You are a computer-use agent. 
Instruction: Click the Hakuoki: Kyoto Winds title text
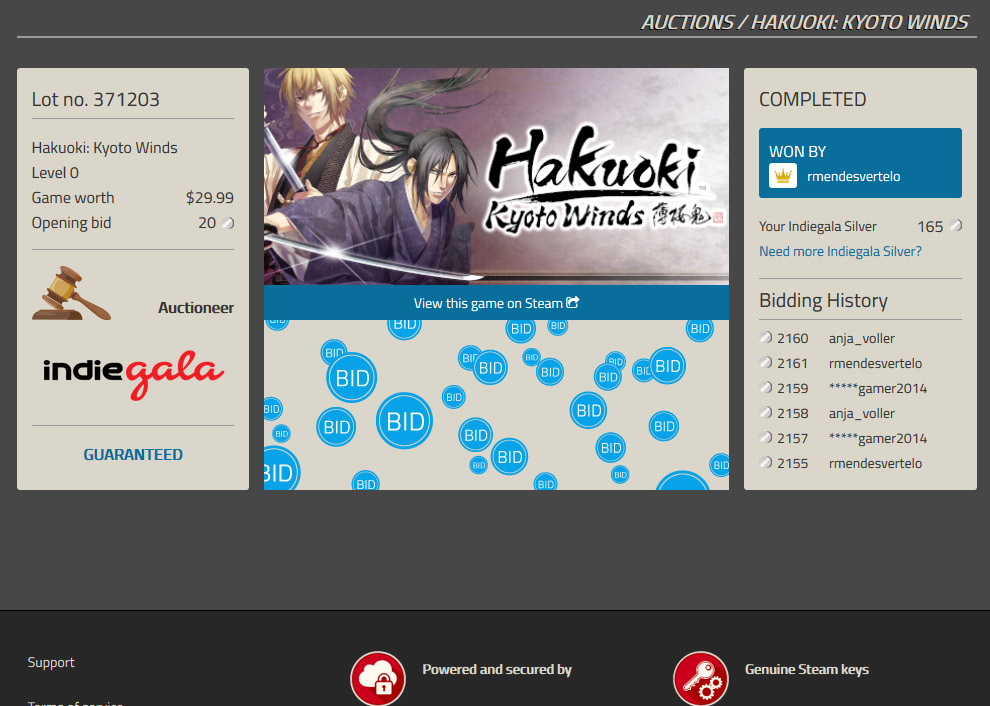click(x=104, y=148)
